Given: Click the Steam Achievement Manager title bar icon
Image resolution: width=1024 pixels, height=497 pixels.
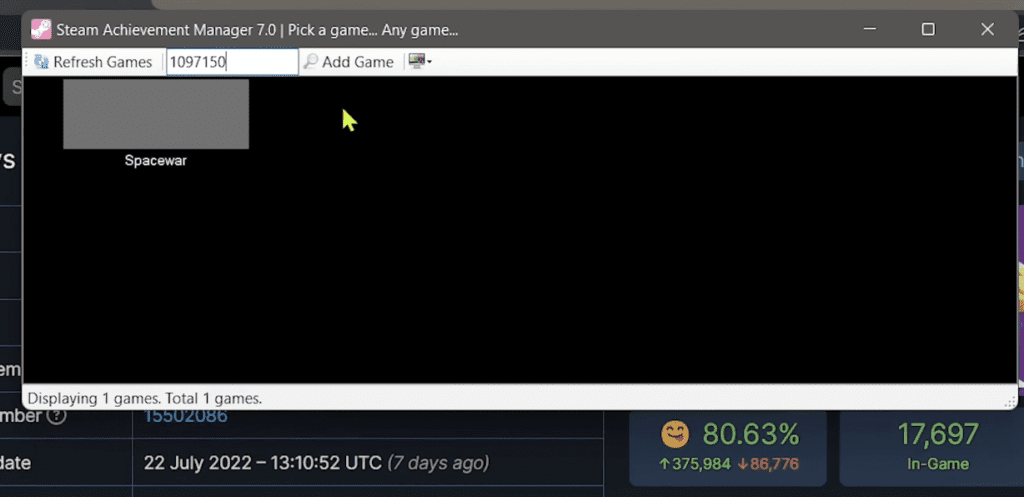Looking at the screenshot, I should tap(40, 29).
